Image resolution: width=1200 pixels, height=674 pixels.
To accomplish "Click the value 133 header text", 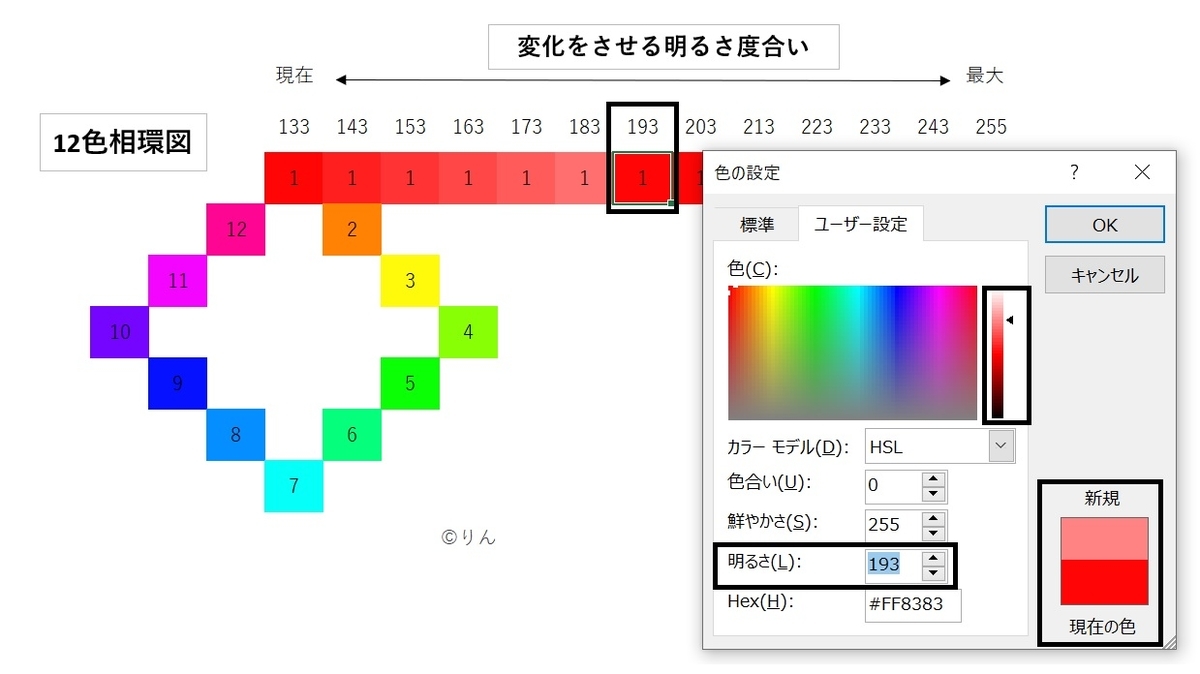I will click(293, 127).
